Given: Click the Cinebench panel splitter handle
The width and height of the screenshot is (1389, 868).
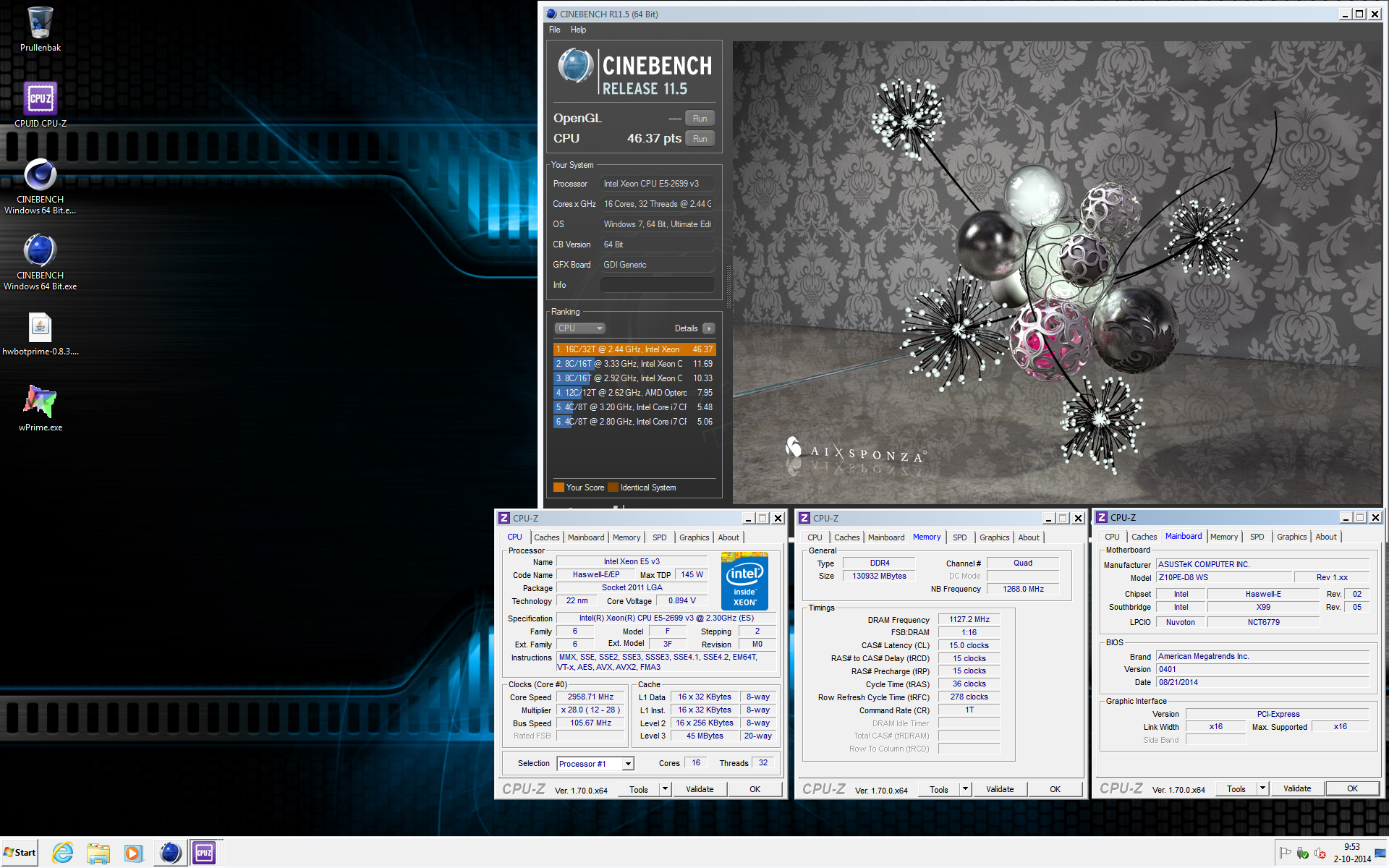Looking at the screenshot, I should (729, 286).
